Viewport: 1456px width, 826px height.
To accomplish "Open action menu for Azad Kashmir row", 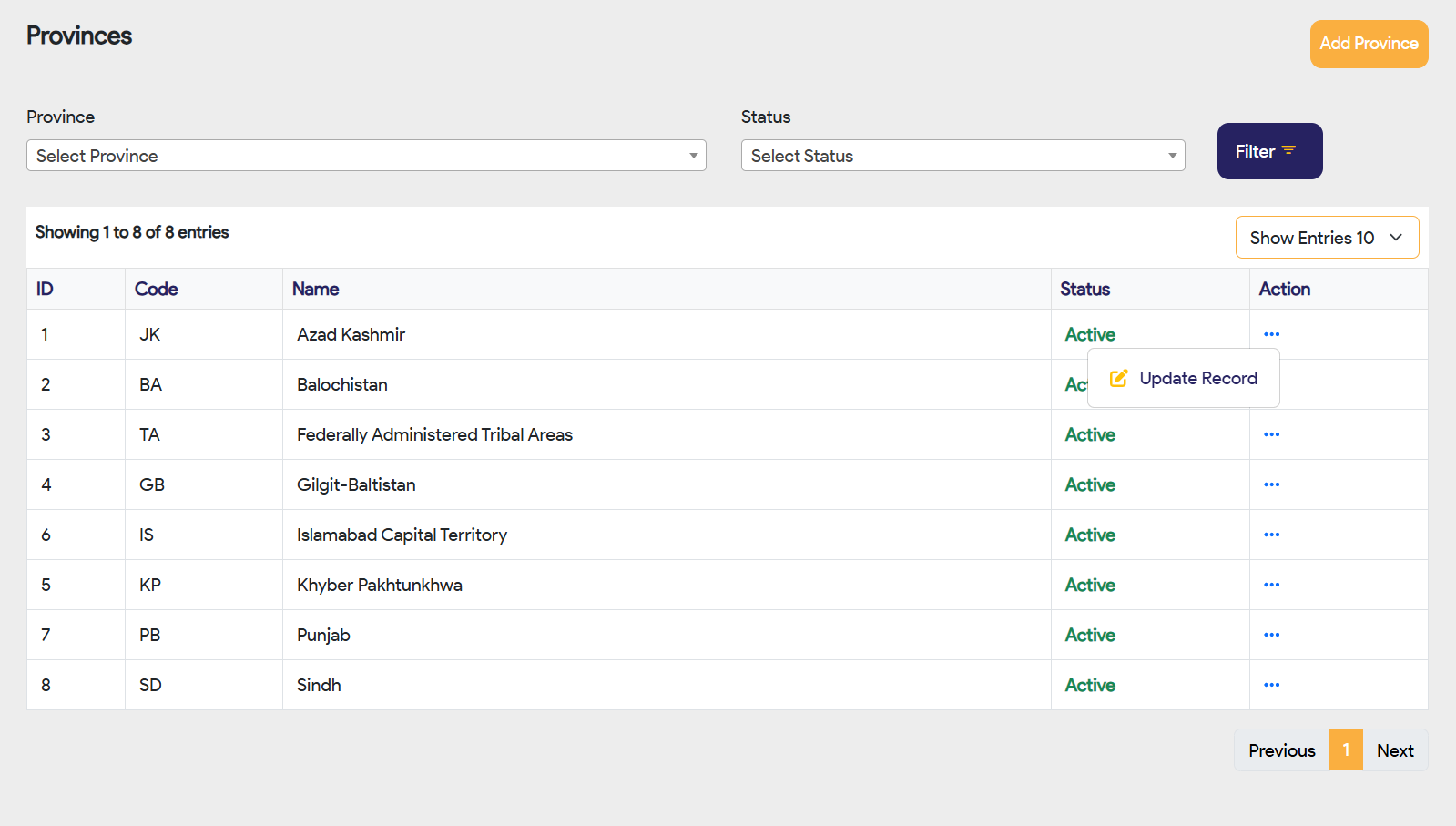I will 1271,334.
